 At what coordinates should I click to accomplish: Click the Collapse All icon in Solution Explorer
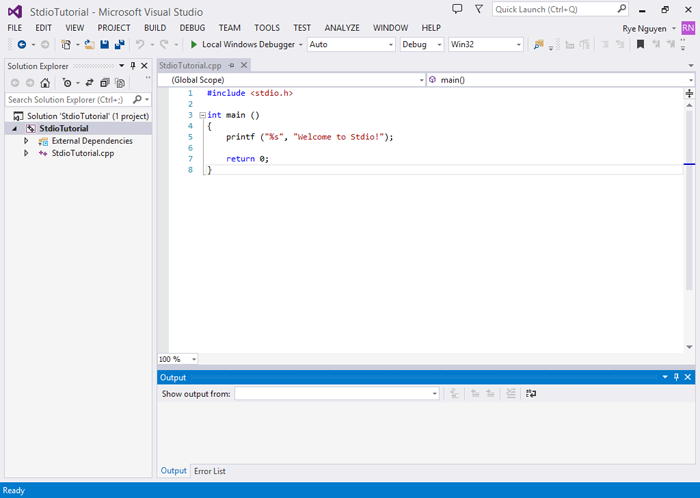[x=104, y=83]
